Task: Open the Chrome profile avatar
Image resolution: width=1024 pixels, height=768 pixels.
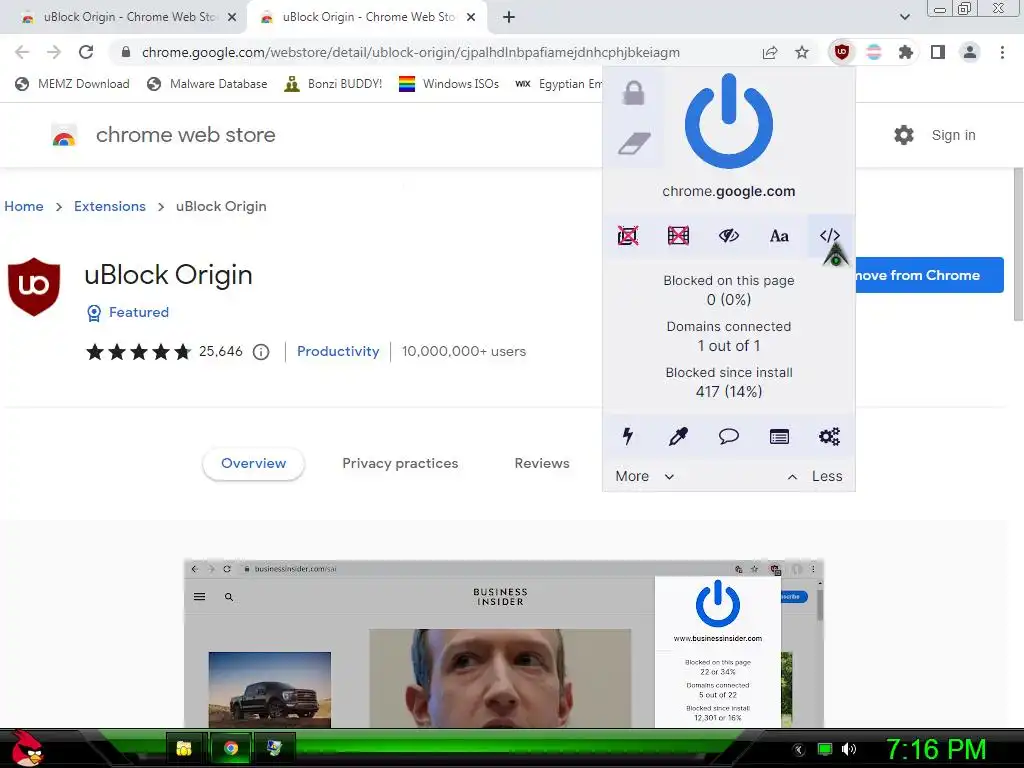Action: coord(970,52)
